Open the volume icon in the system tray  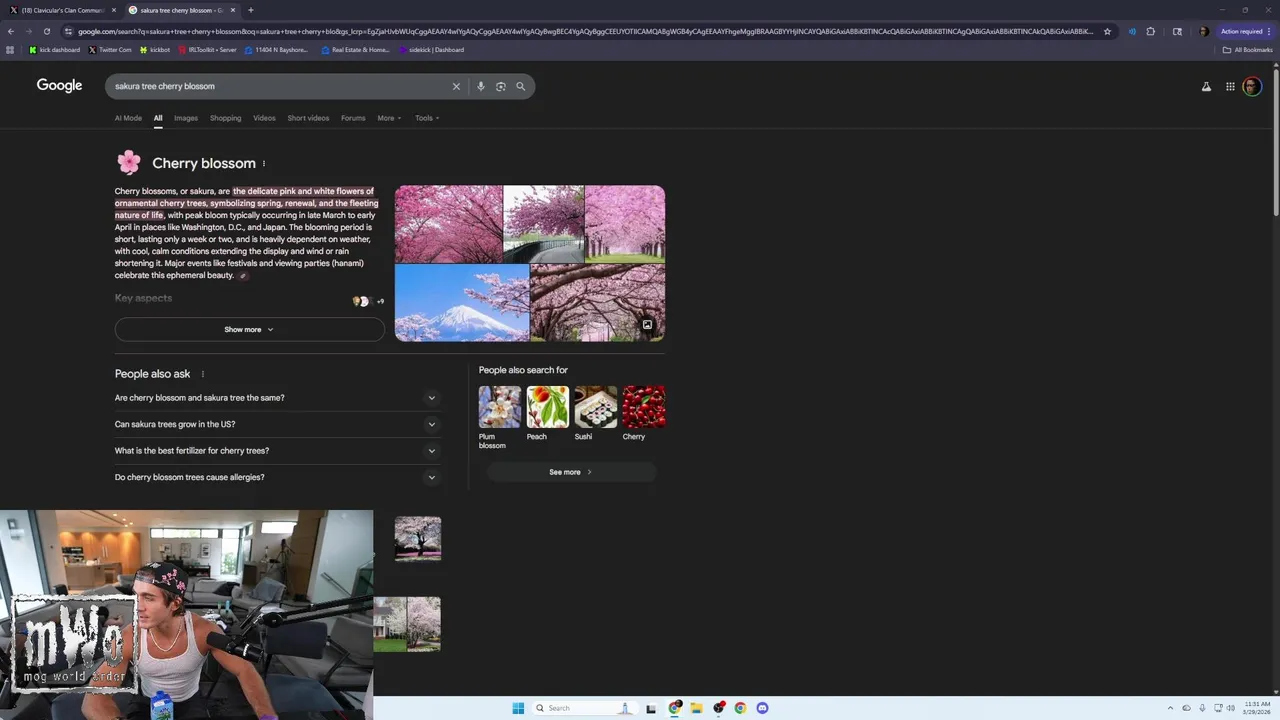click(1230, 708)
